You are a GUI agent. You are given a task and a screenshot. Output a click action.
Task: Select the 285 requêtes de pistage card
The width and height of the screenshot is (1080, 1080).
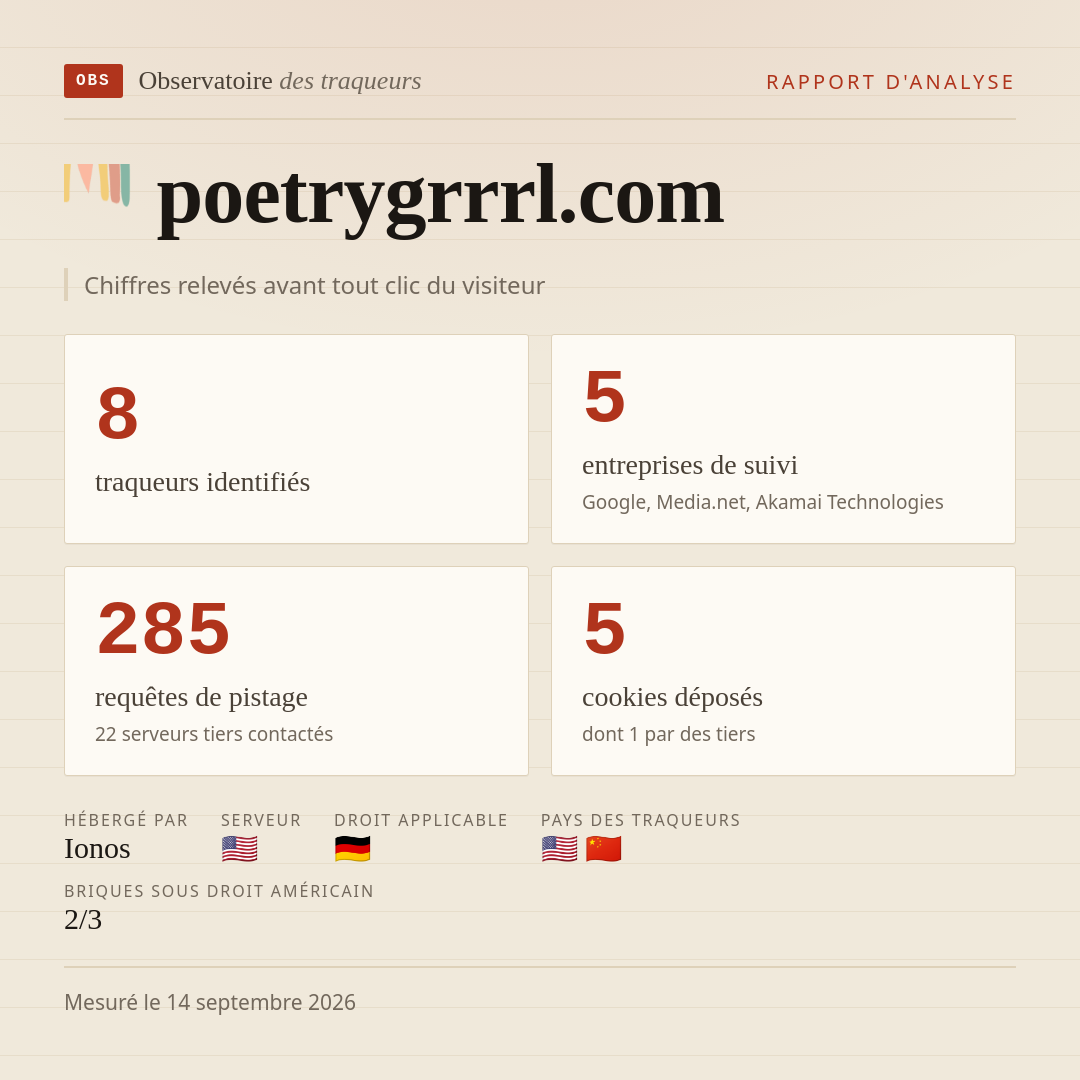[x=296, y=671]
